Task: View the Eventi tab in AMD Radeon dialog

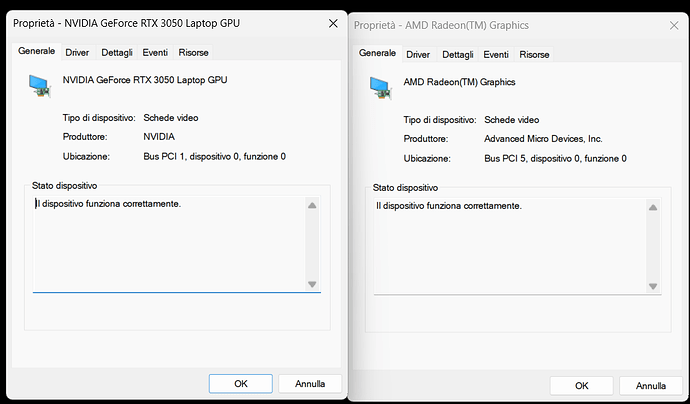Action: pos(496,54)
